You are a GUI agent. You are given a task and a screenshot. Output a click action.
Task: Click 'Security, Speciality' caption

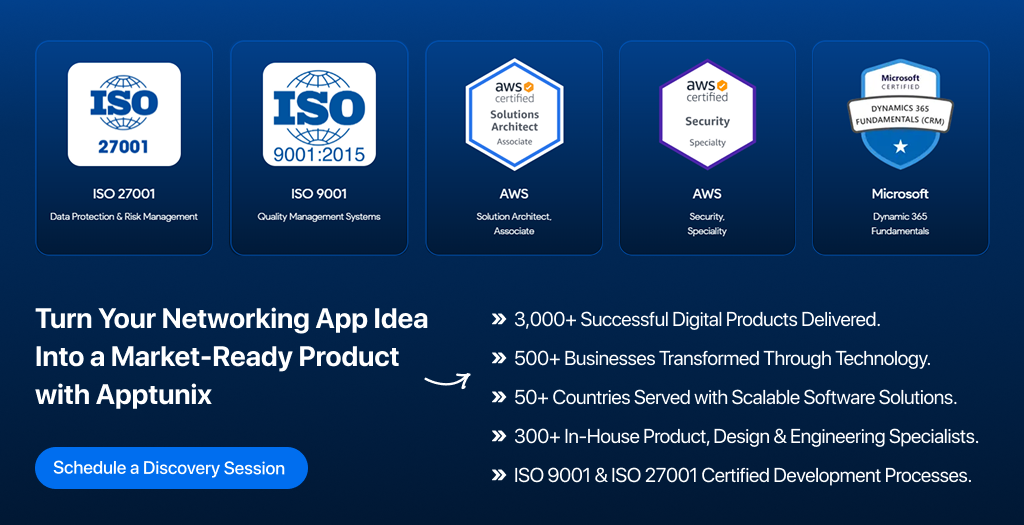pyautogui.click(x=707, y=223)
